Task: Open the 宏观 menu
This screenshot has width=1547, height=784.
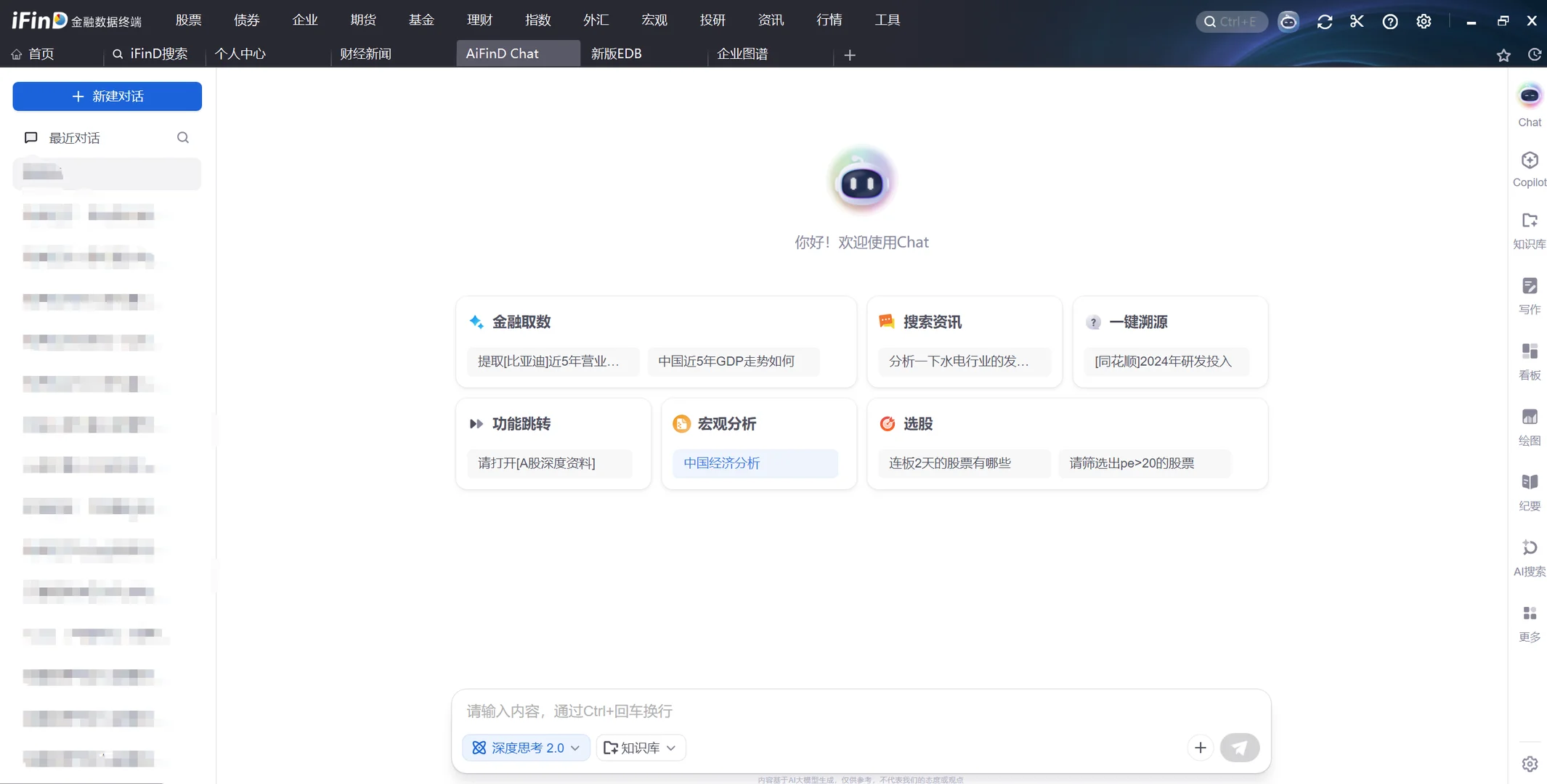Action: [652, 20]
